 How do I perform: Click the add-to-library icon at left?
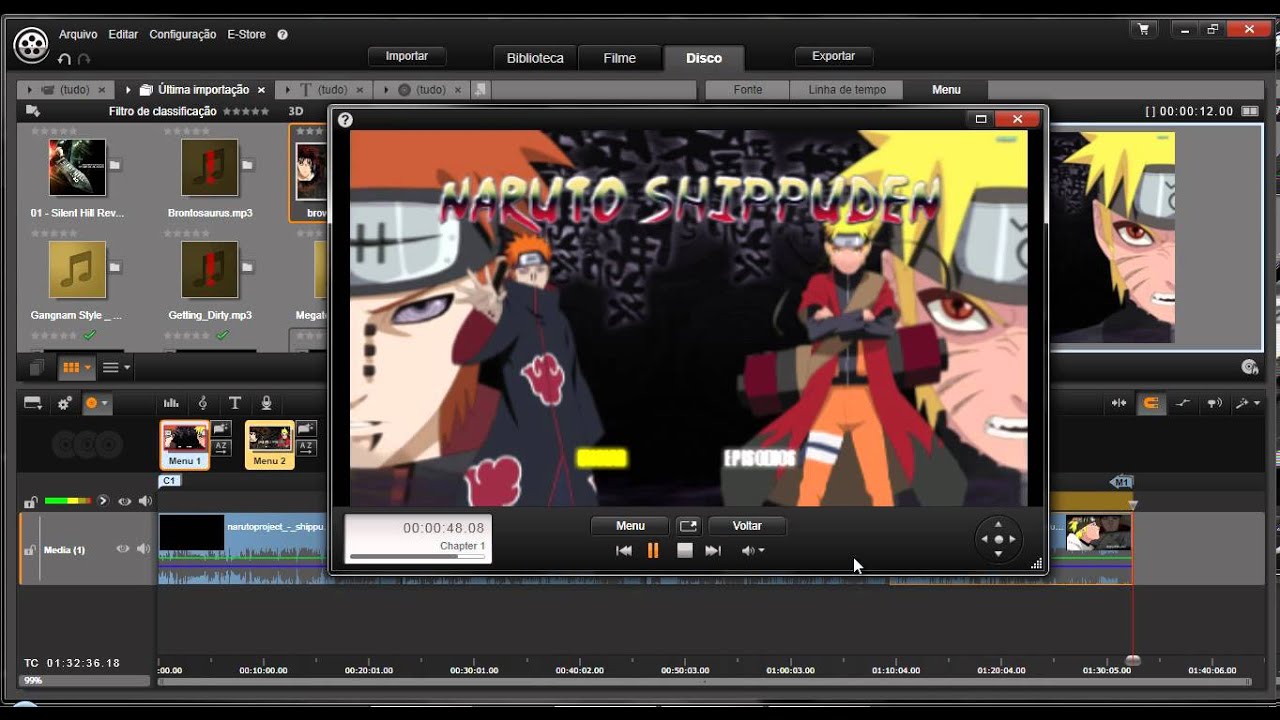[x=33, y=111]
